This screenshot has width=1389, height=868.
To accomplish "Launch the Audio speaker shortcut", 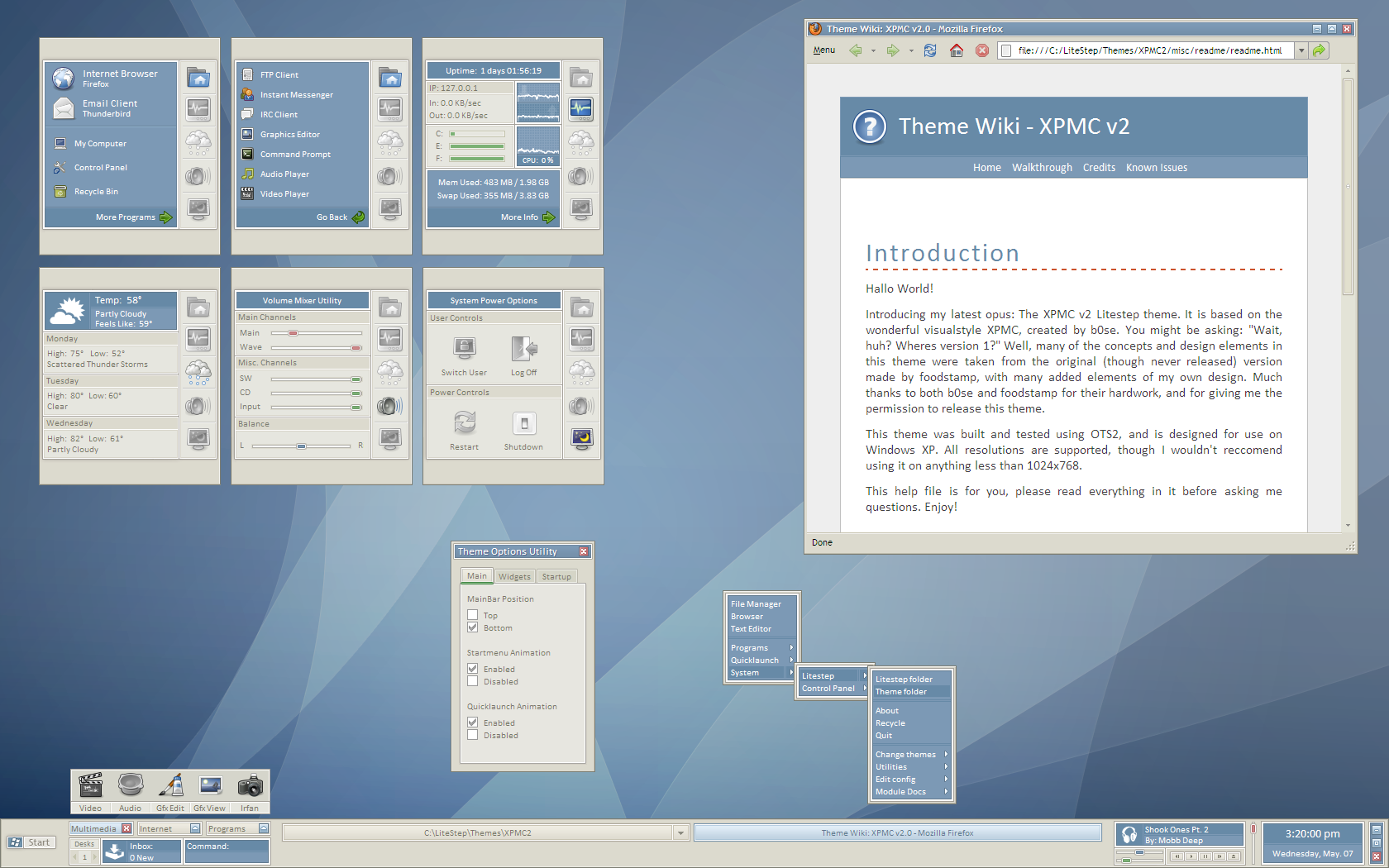I will (x=131, y=785).
